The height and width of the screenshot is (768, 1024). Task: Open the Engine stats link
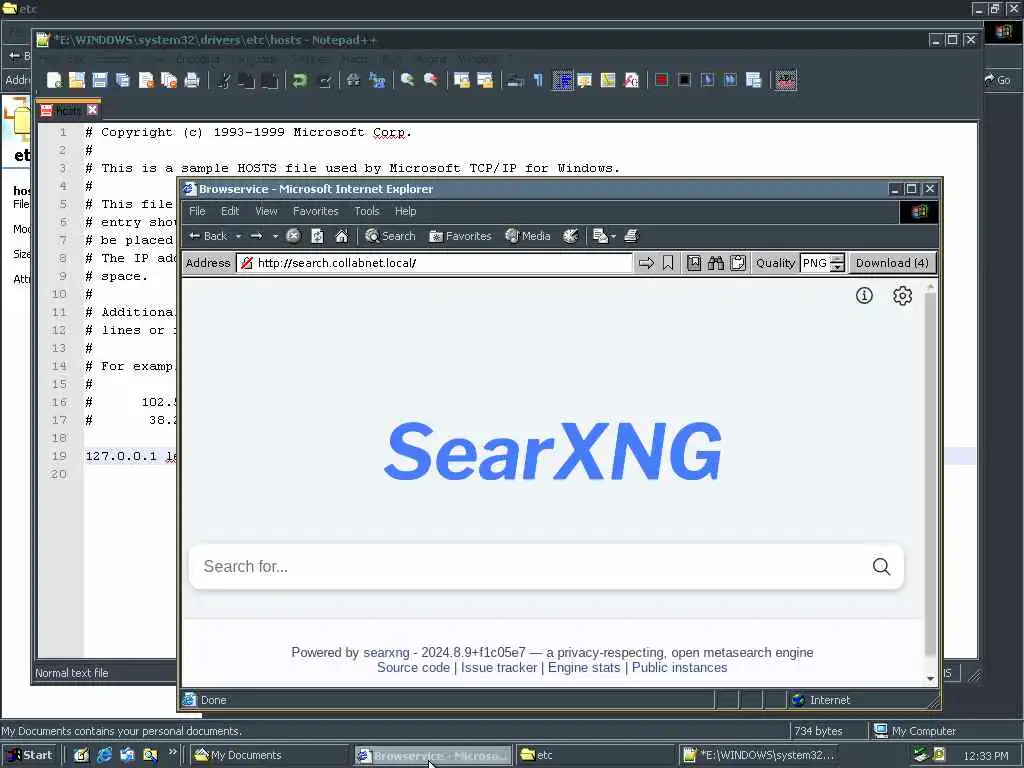584,667
